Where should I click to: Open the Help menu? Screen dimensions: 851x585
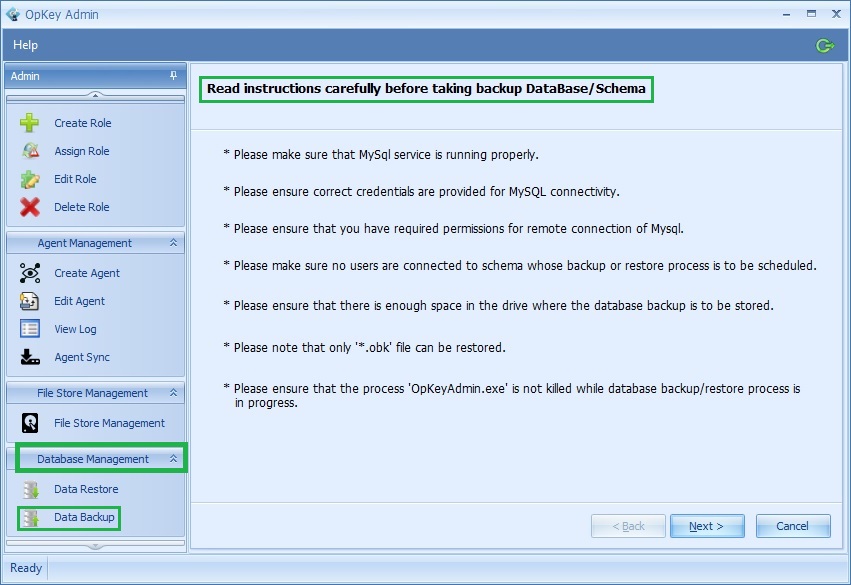pyautogui.click(x=25, y=45)
